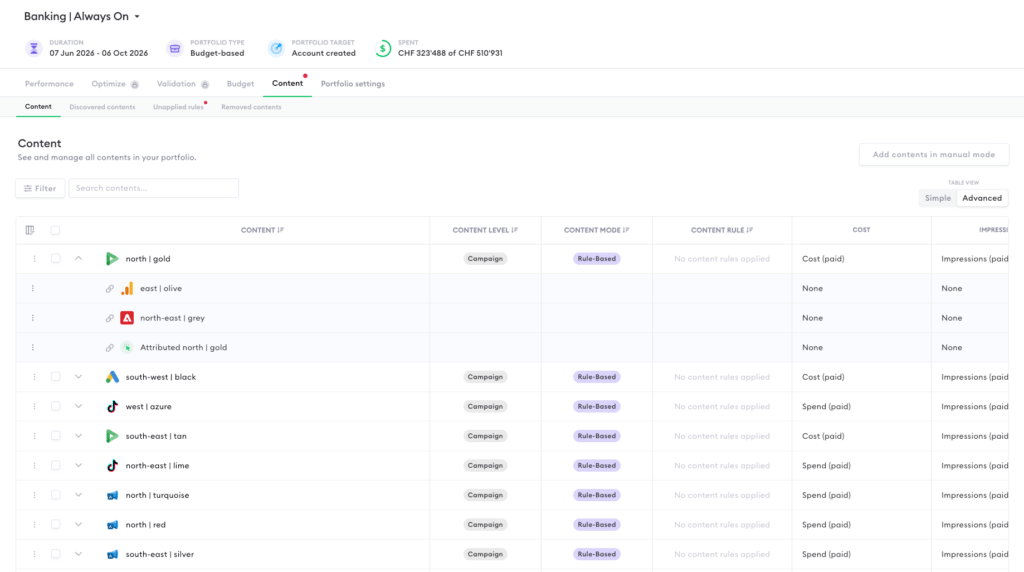Open the row menu for north | gold

[x=34, y=259]
